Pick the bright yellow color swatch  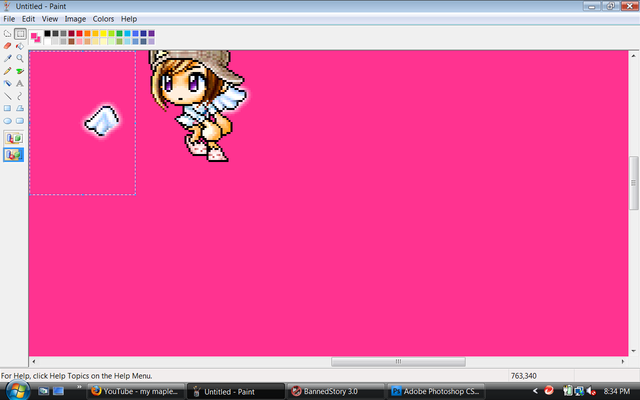click(x=103, y=33)
